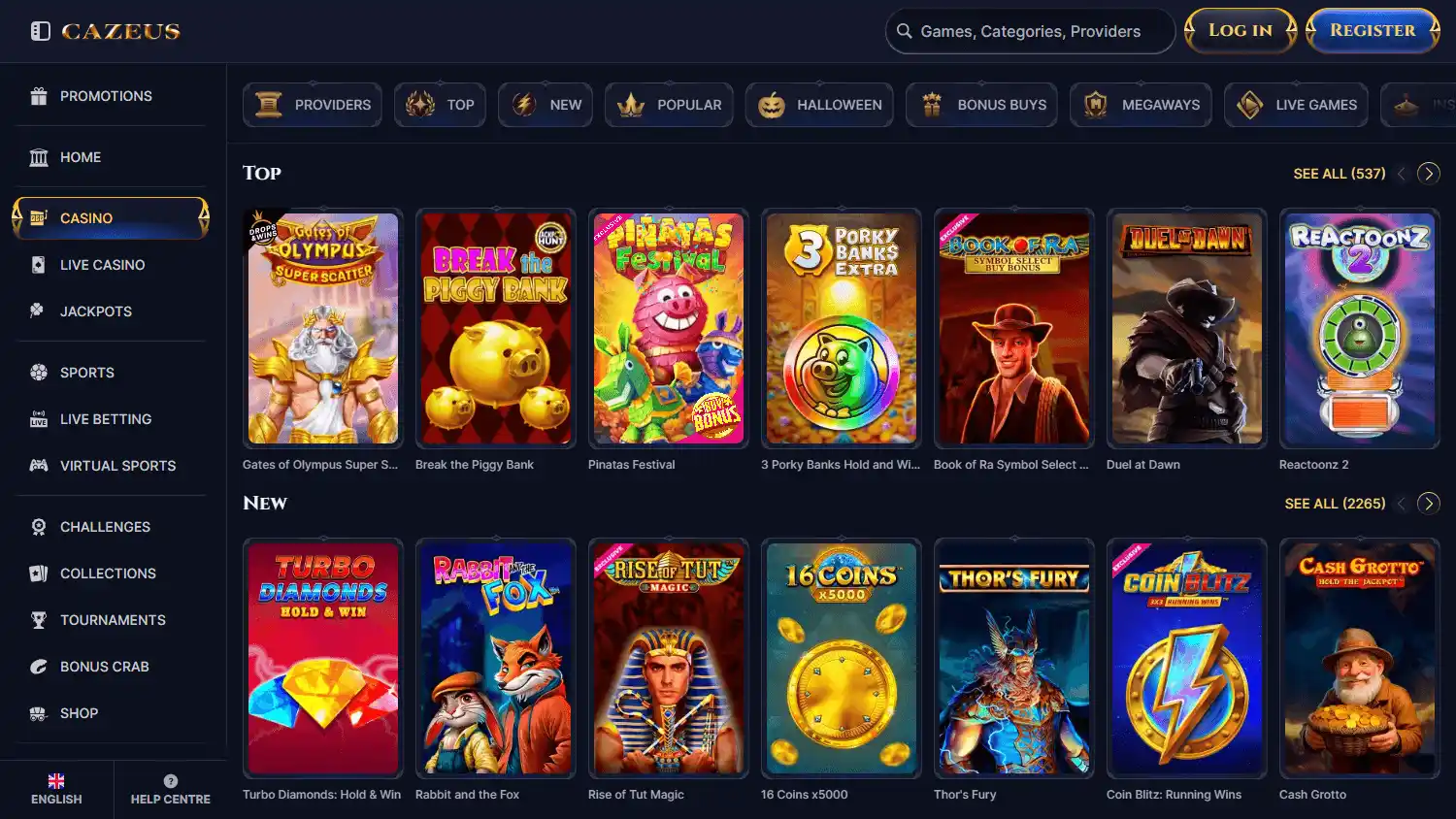The image size is (1456, 819).
Task: Open Thor's Fury game thumbnail
Action: 1014,659
